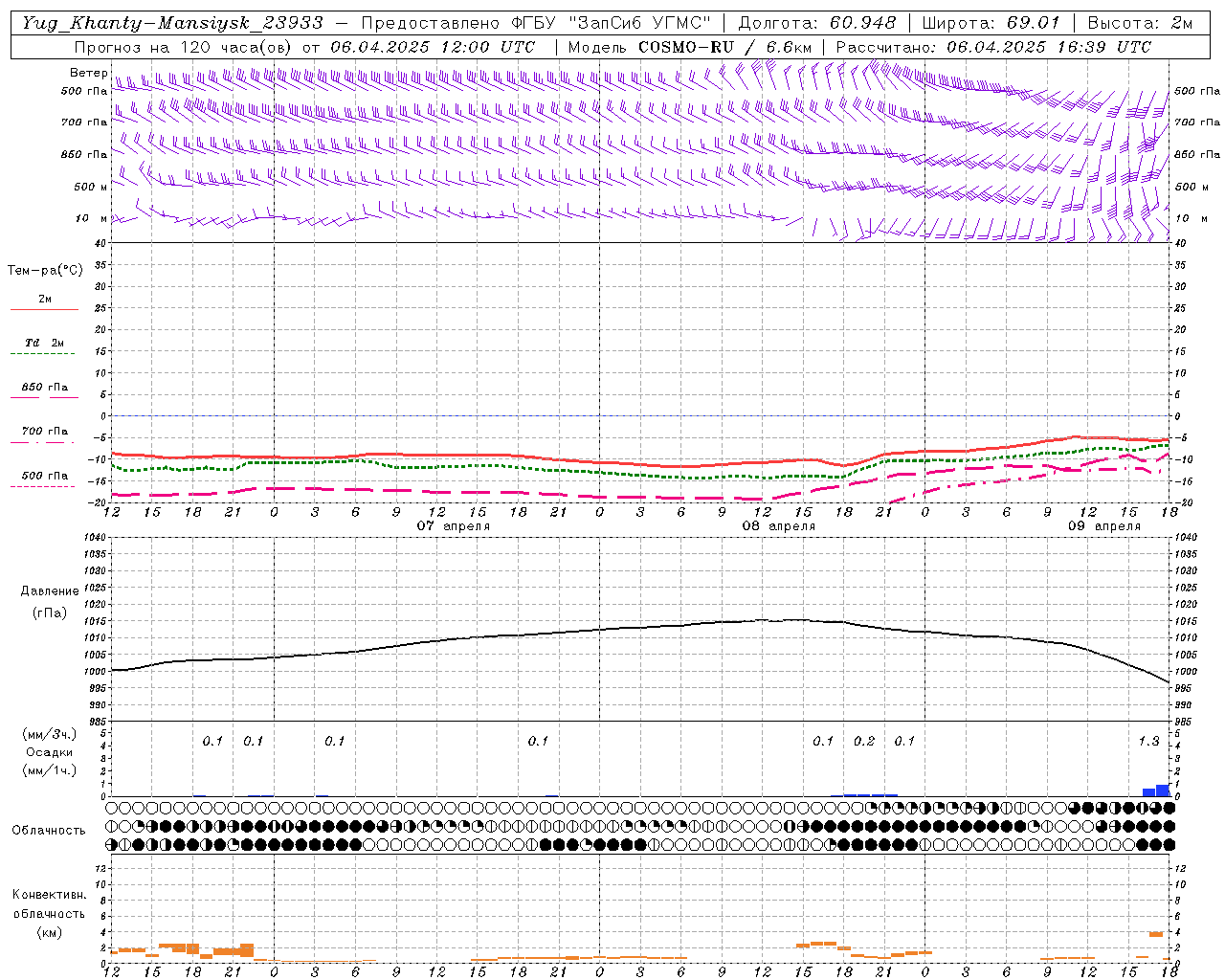This screenshot has width=1225, height=980.
Task: Click the Долгота: 60.948 value
Action: coord(817,23)
